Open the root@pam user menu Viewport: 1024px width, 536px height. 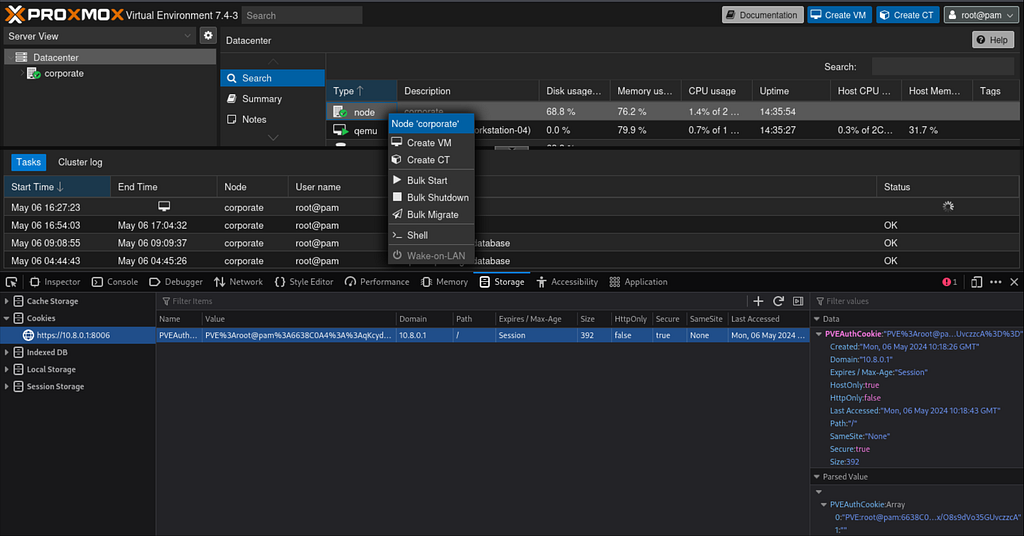click(981, 15)
